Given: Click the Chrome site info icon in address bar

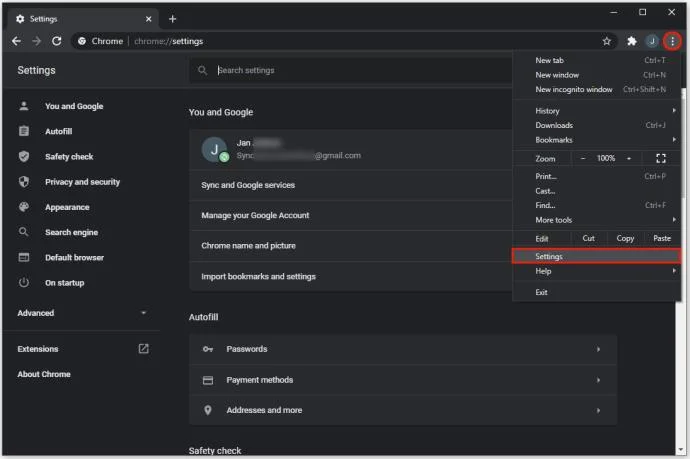Looking at the screenshot, I should [82, 41].
